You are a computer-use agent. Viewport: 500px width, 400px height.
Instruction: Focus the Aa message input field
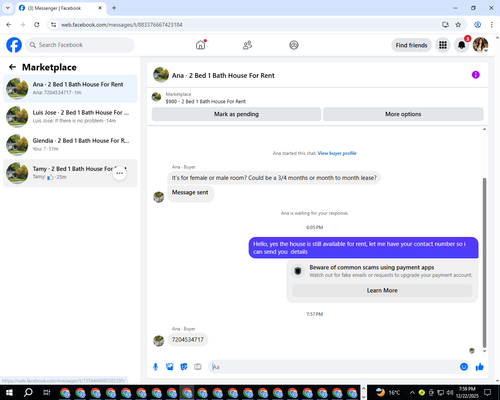[335, 367]
